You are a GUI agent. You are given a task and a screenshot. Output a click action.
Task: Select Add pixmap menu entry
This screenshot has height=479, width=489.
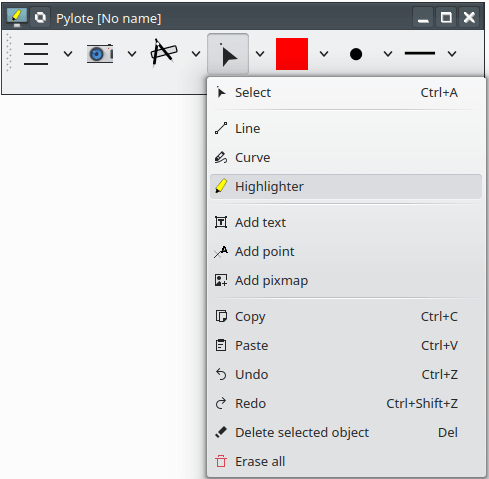(x=346, y=281)
